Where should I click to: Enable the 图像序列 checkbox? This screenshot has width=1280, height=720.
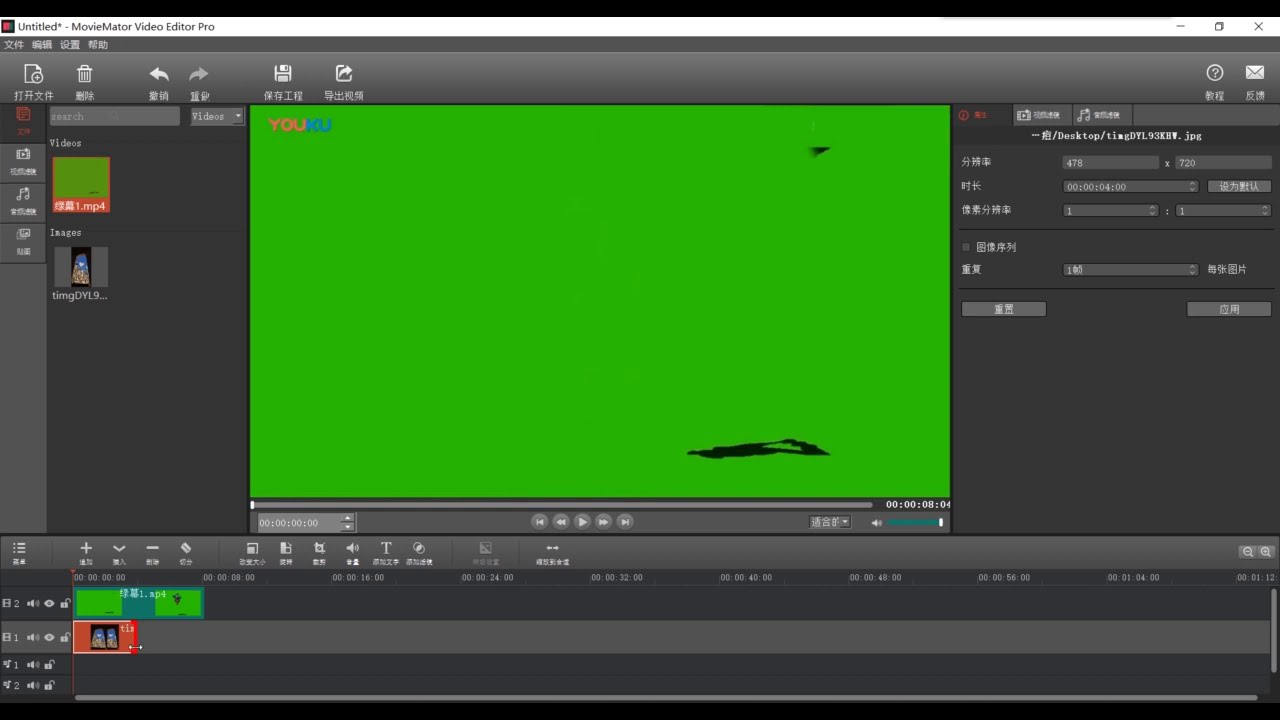coord(966,247)
